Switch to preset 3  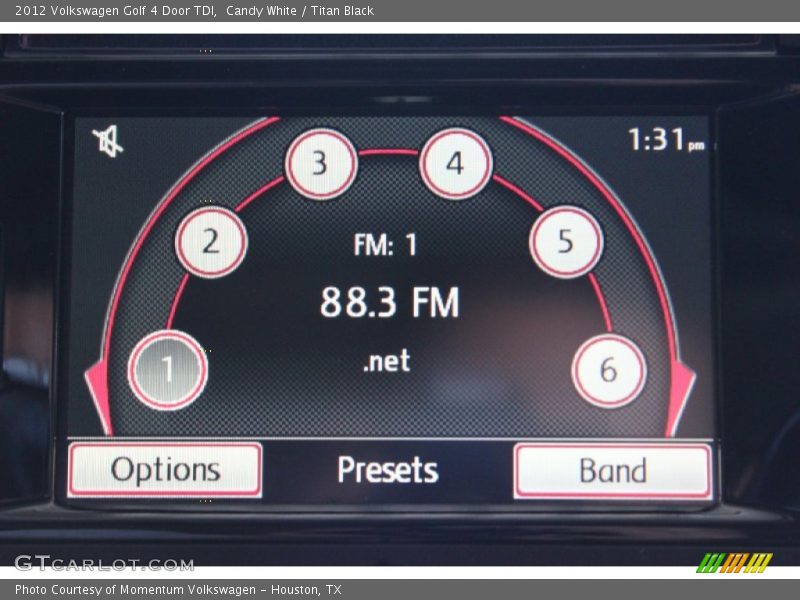click(320, 164)
